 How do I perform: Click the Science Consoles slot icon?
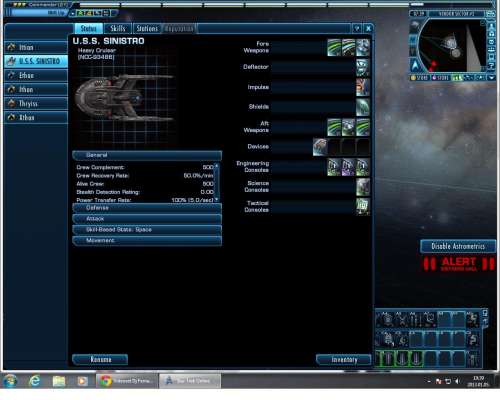tap(363, 187)
